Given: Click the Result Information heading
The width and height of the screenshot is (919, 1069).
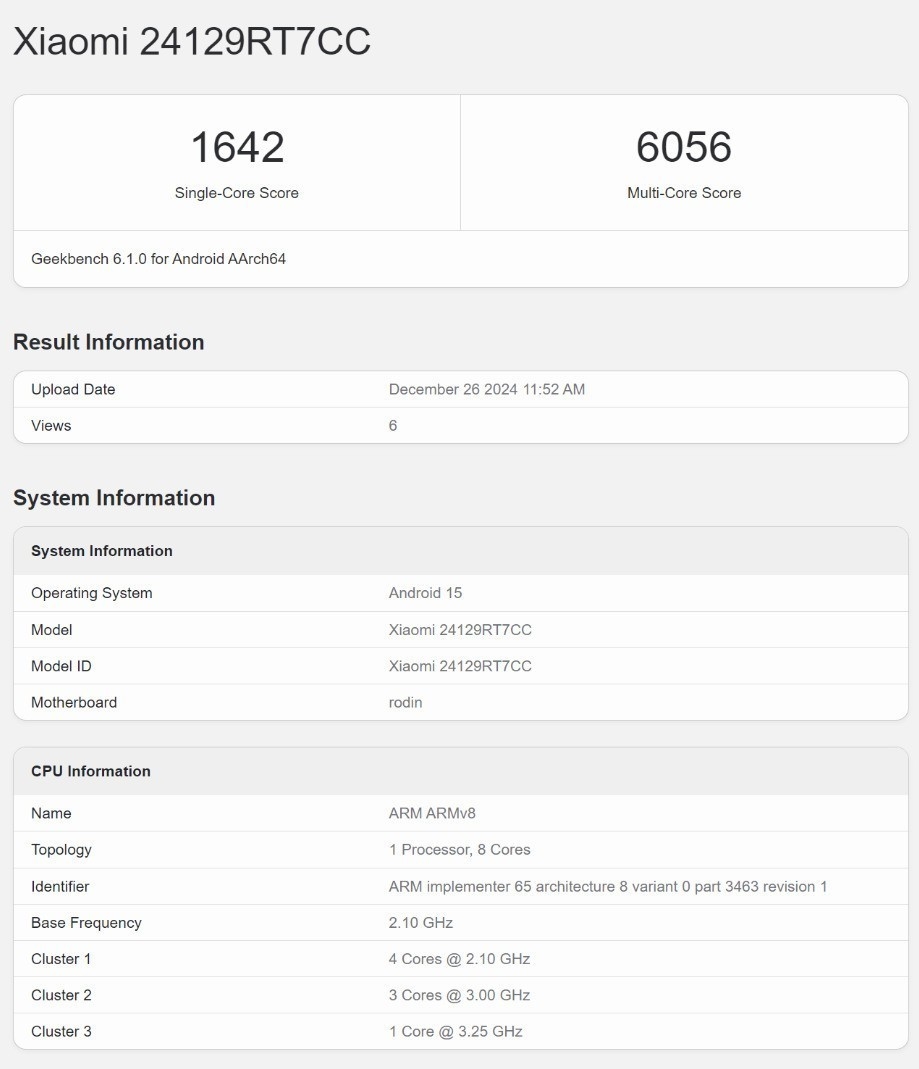Looking at the screenshot, I should (x=108, y=342).
